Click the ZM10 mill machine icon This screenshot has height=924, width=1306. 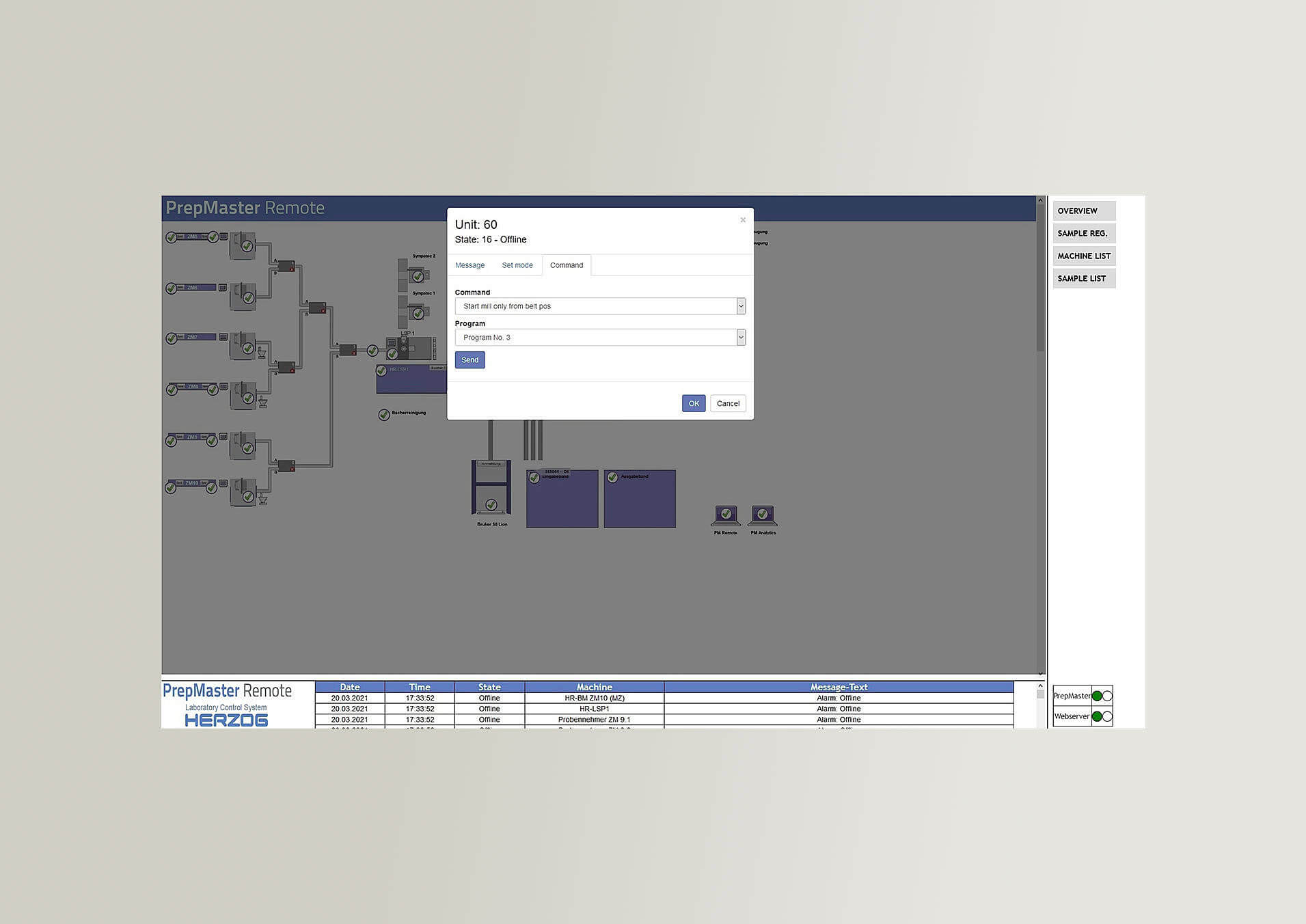pos(242,493)
